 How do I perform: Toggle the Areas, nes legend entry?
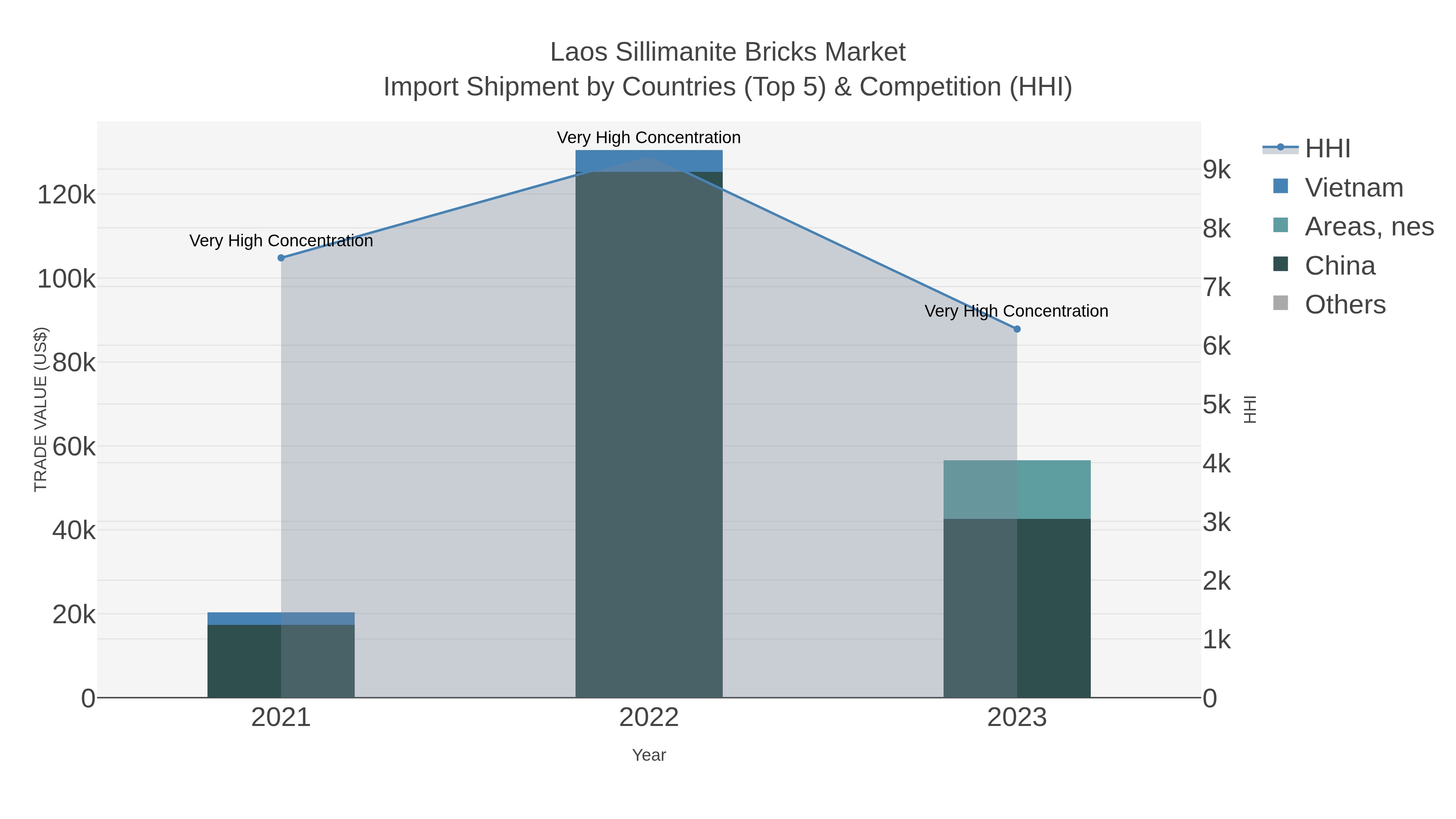click(1353, 226)
